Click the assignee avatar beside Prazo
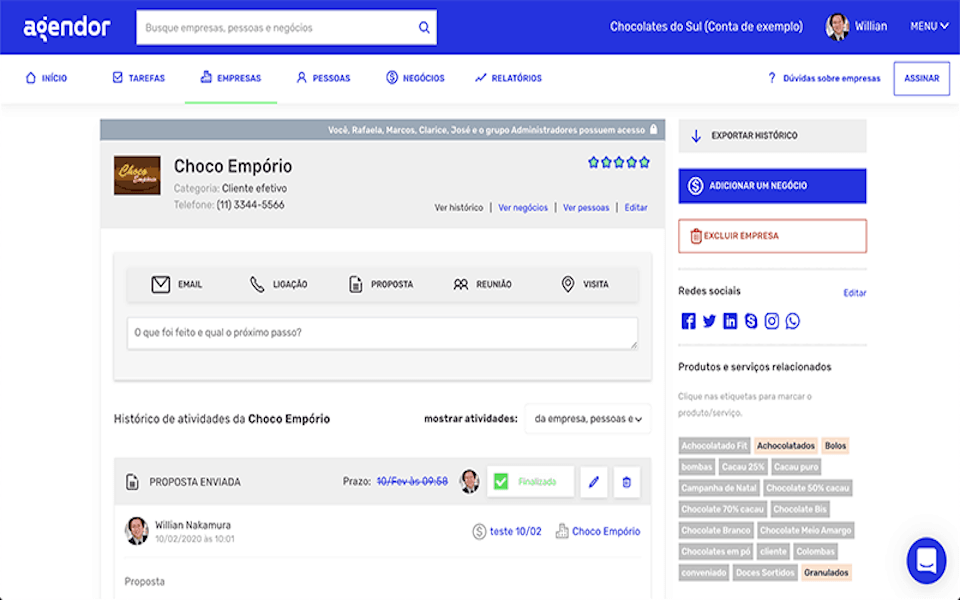This screenshot has height=600, width=960. coord(470,482)
